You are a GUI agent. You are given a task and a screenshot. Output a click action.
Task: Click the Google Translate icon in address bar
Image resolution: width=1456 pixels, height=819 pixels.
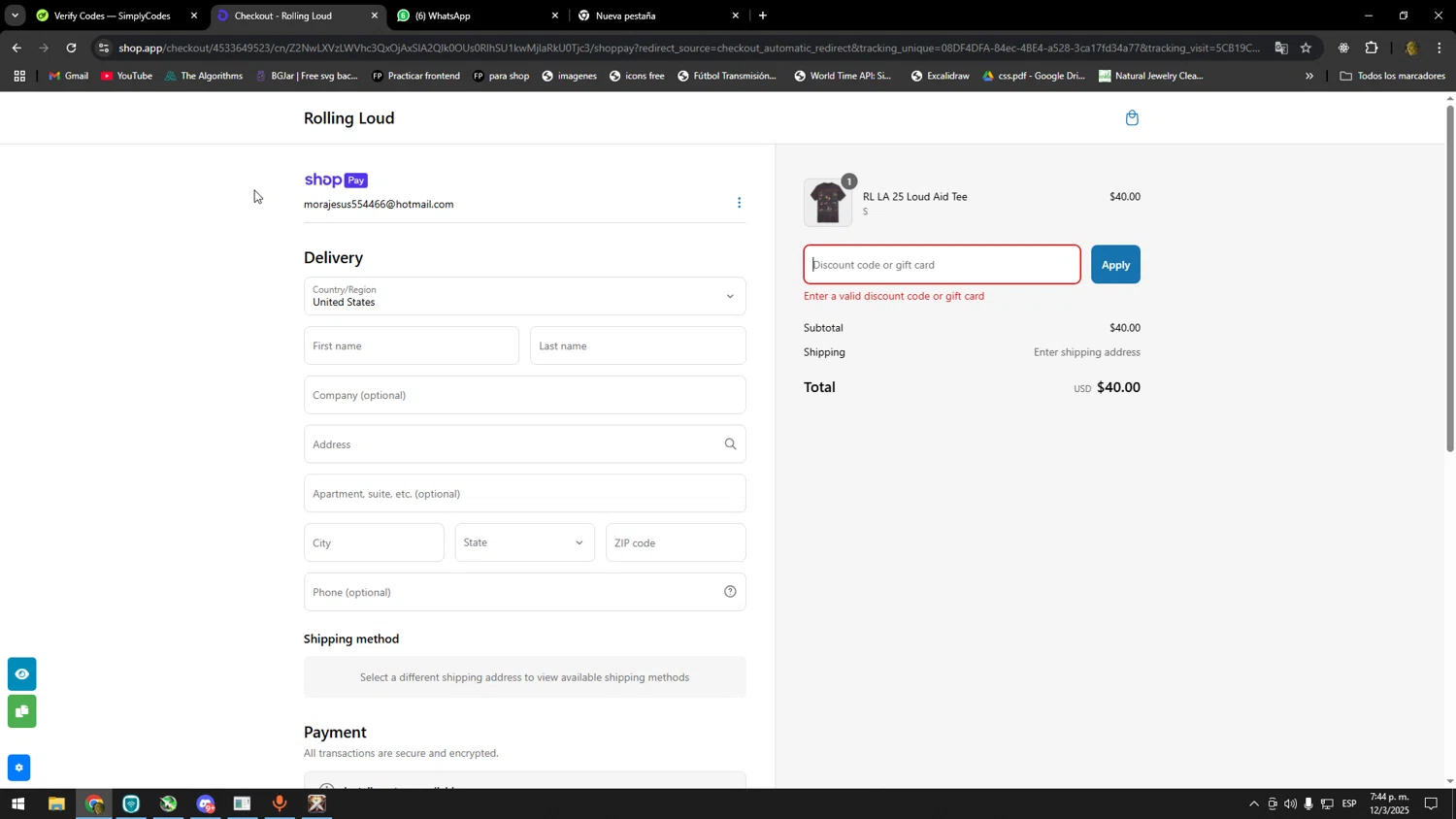(1281, 48)
